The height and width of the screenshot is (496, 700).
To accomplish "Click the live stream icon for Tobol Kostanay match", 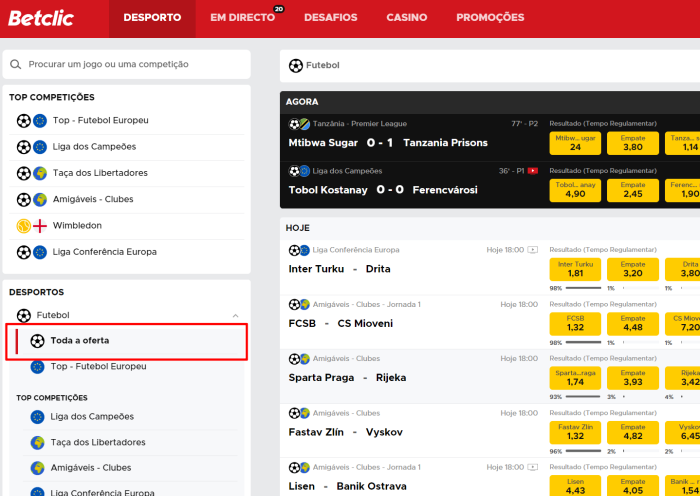I will click(x=533, y=171).
